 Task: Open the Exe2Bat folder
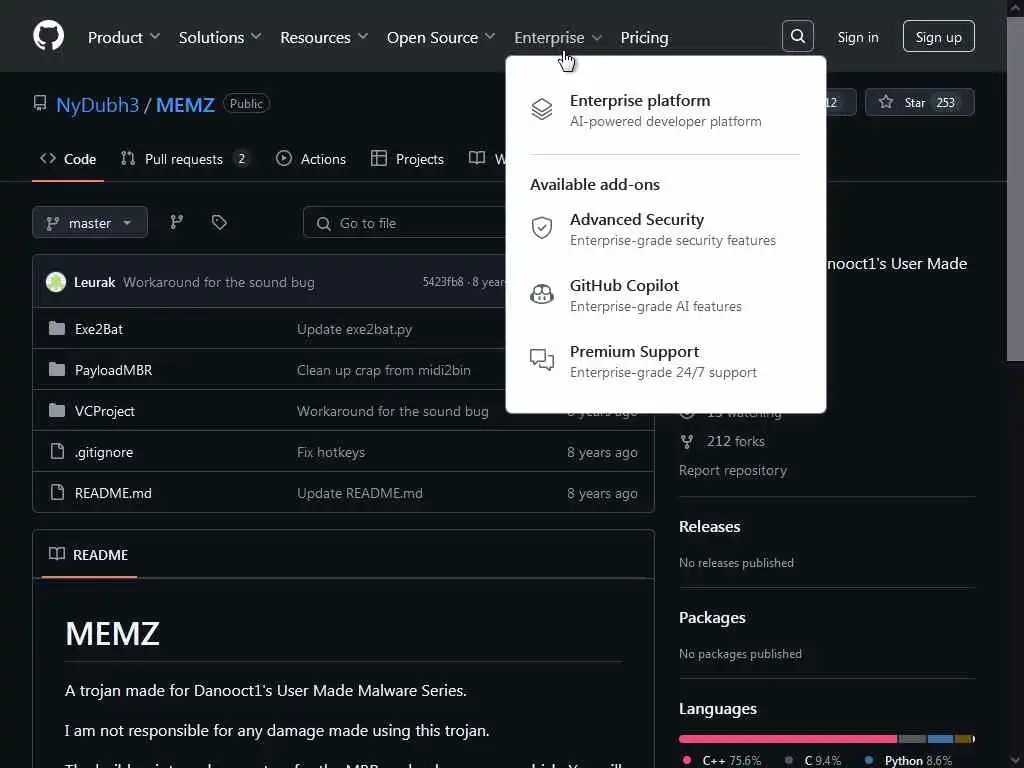[99, 329]
